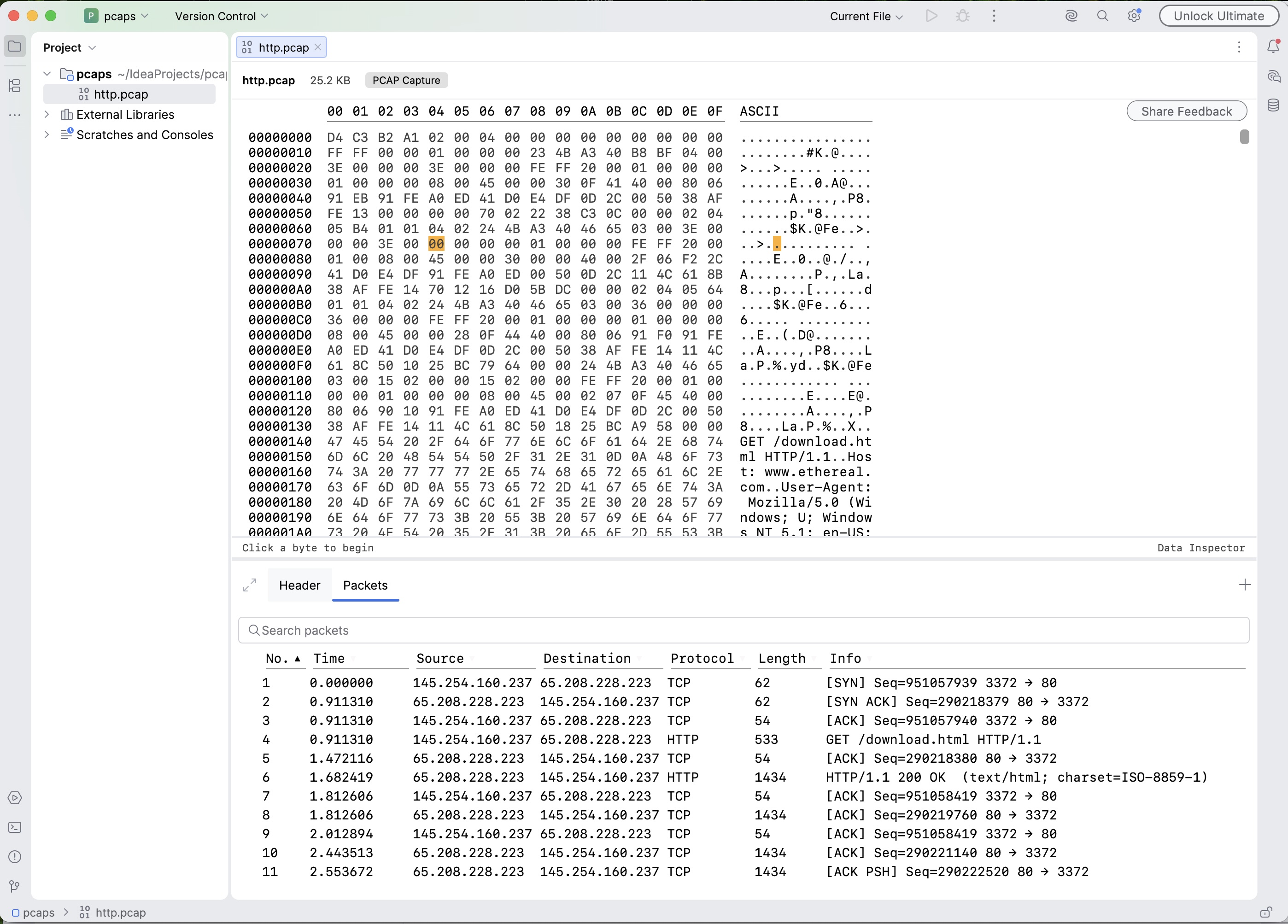Show more tool windows ellipsis in left sidebar
This screenshot has width=1288, height=924.
click(15, 115)
